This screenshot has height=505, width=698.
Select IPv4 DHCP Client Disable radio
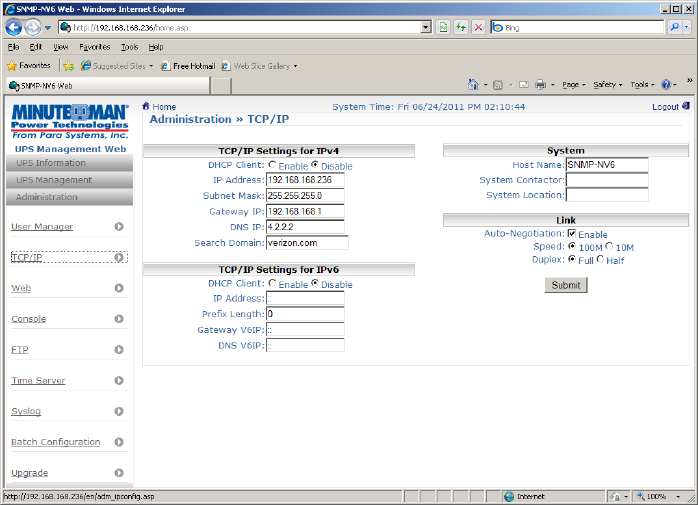pos(315,165)
